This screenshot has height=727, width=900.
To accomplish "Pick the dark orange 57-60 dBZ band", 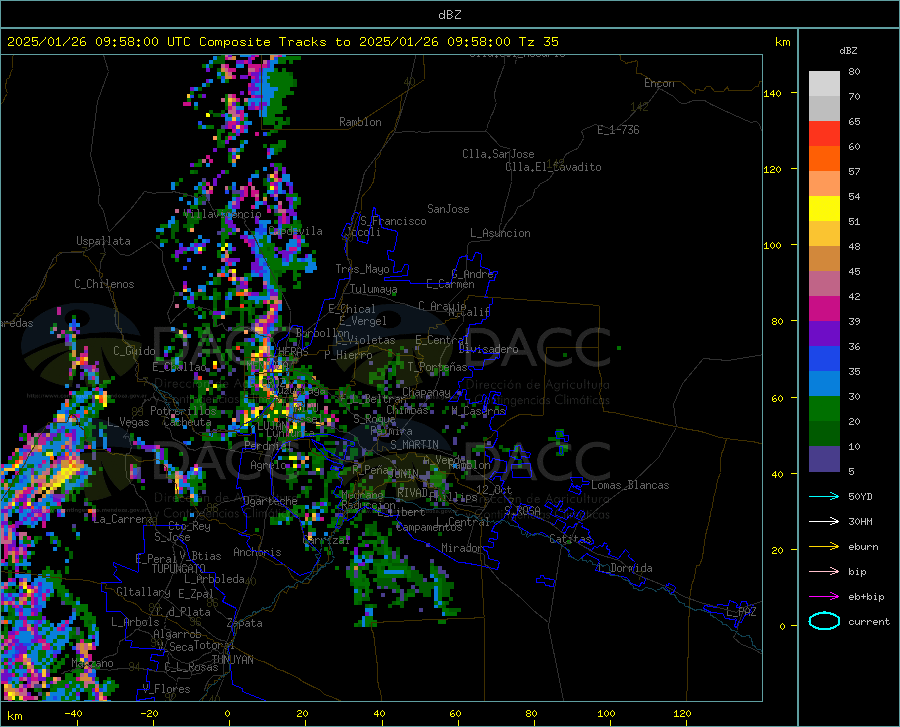I will pos(824,159).
